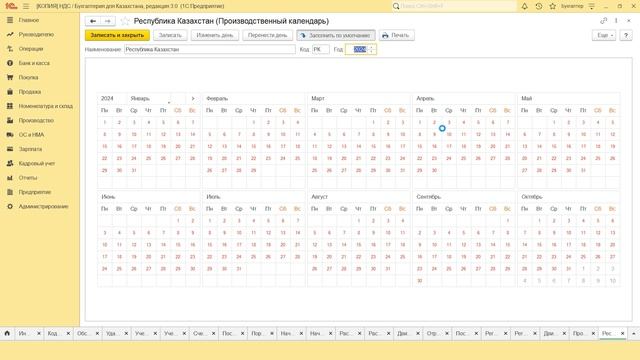Focus the Наименование input field

pyautogui.click(x=209, y=49)
